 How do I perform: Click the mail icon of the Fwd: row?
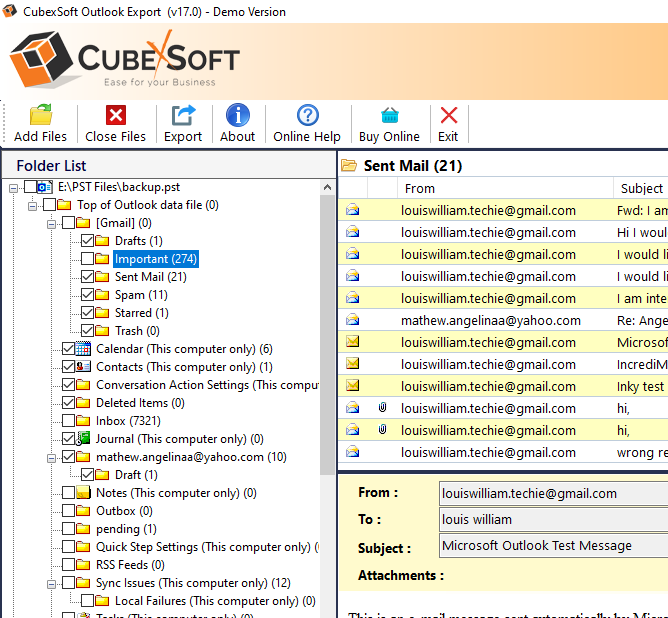[352, 210]
